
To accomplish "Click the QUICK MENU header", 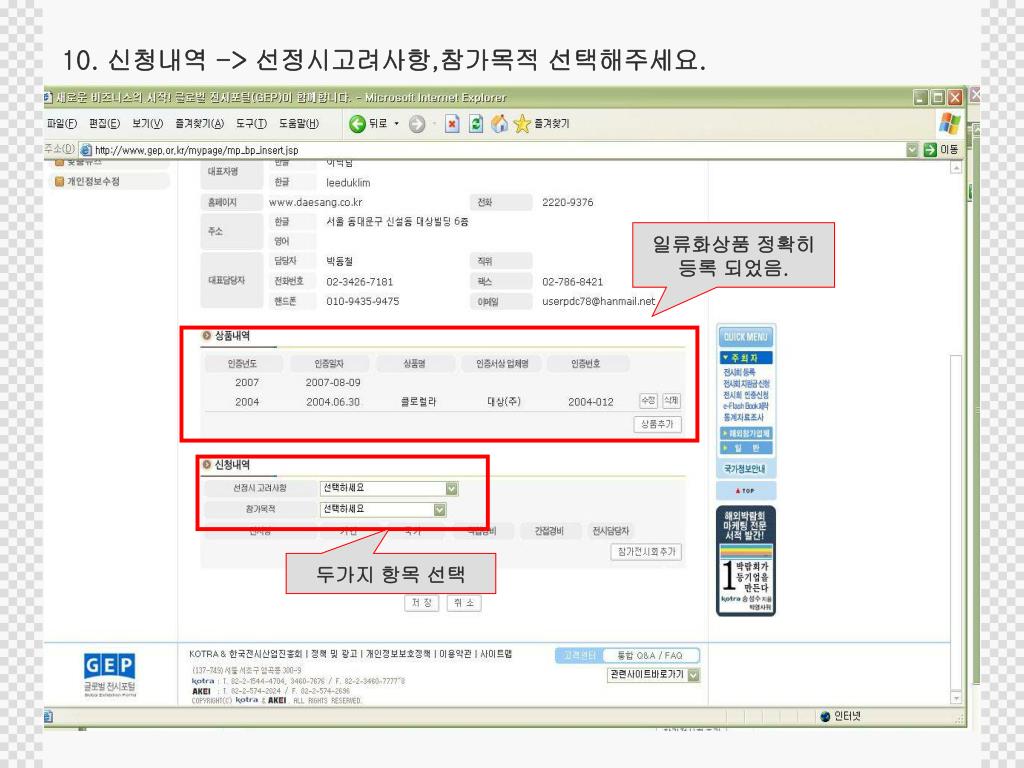I will 746,337.
